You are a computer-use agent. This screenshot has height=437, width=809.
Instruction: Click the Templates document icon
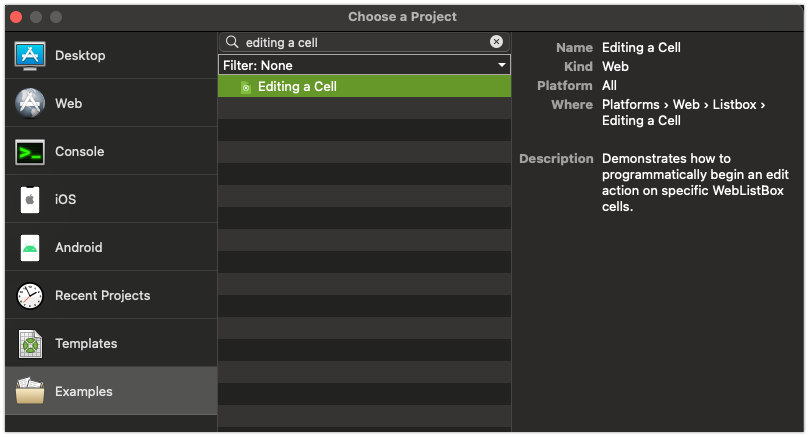30,344
